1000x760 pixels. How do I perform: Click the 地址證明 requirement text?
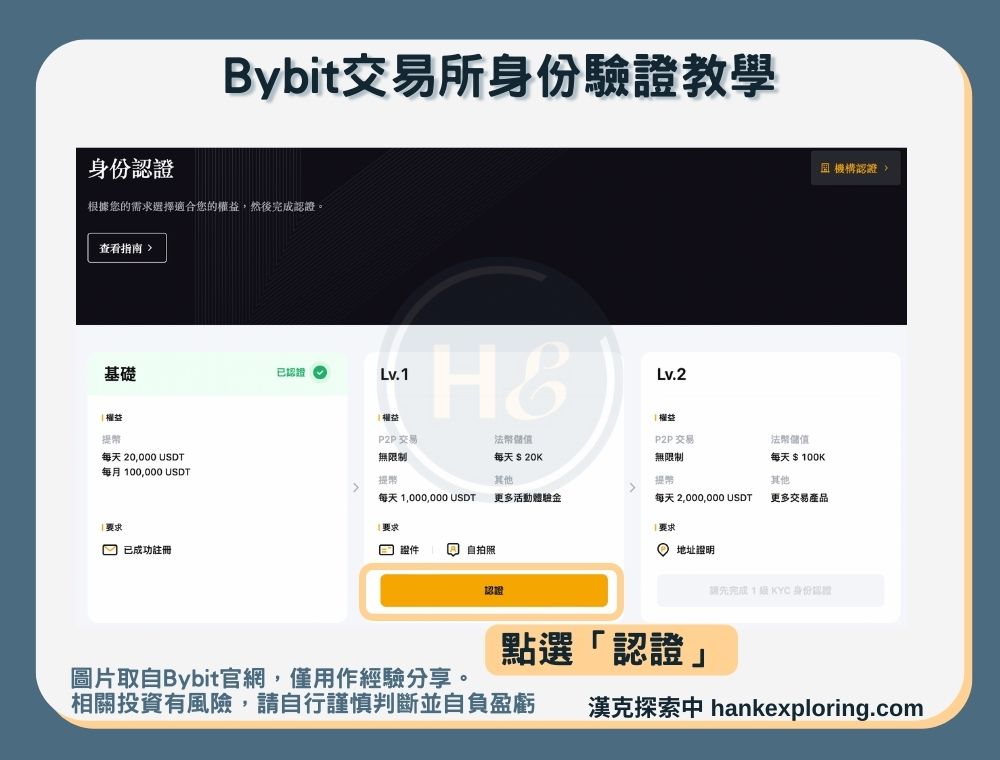pos(695,550)
